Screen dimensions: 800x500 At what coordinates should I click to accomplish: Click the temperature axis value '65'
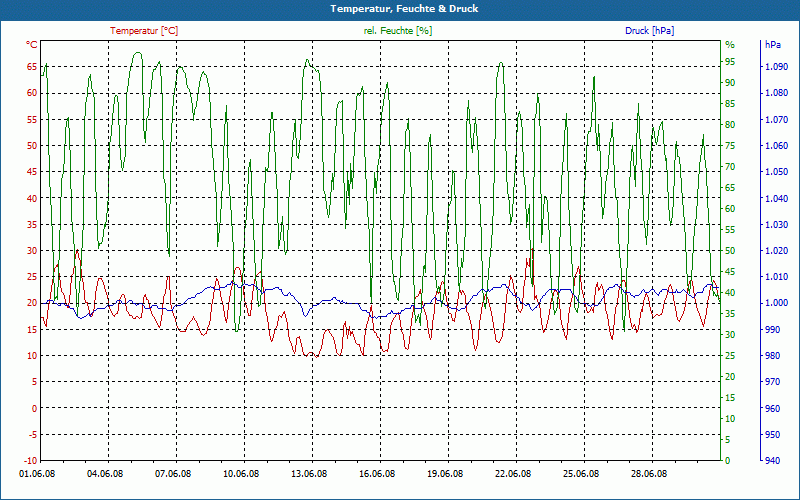tap(32, 67)
